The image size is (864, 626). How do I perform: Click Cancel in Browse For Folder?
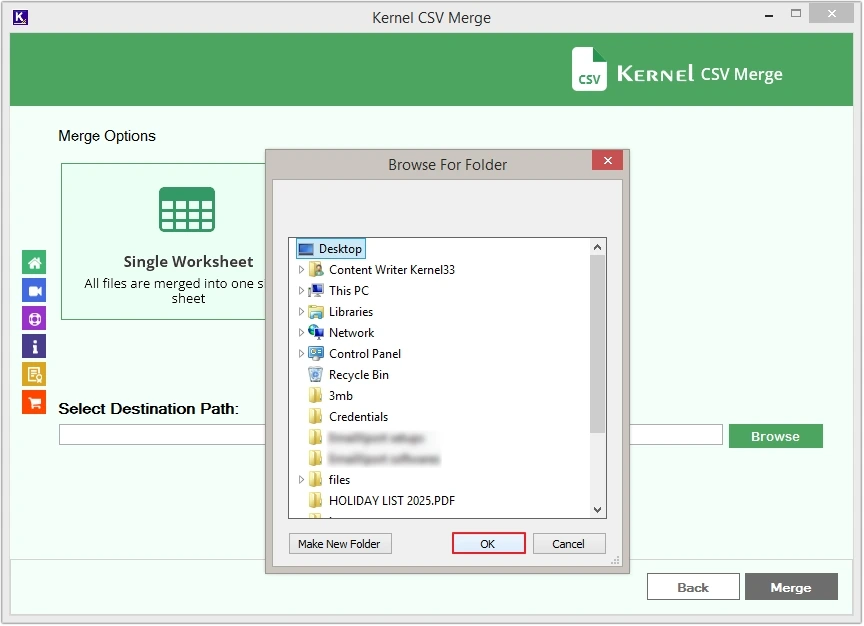pyautogui.click(x=569, y=544)
